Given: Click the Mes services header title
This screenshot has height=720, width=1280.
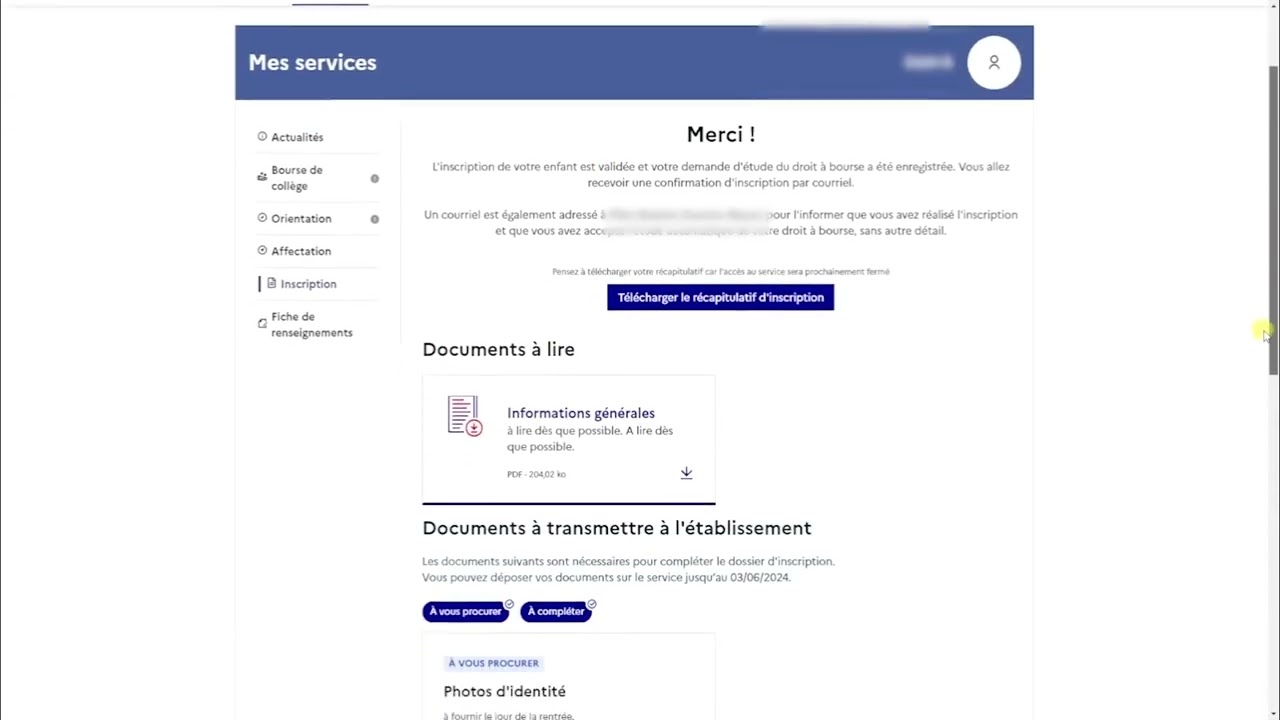Looking at the screenshot, I should pos(312,62).
